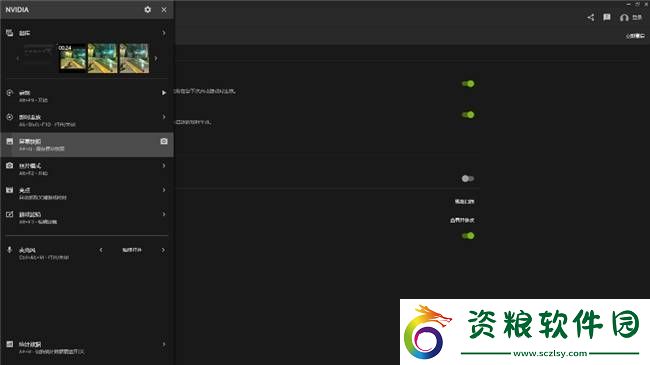Image resolution: width=650 pixels, height=365 pixels.
Task: Click the Gallery icon in the NVIDIA panel
Action: click(10, 33)
